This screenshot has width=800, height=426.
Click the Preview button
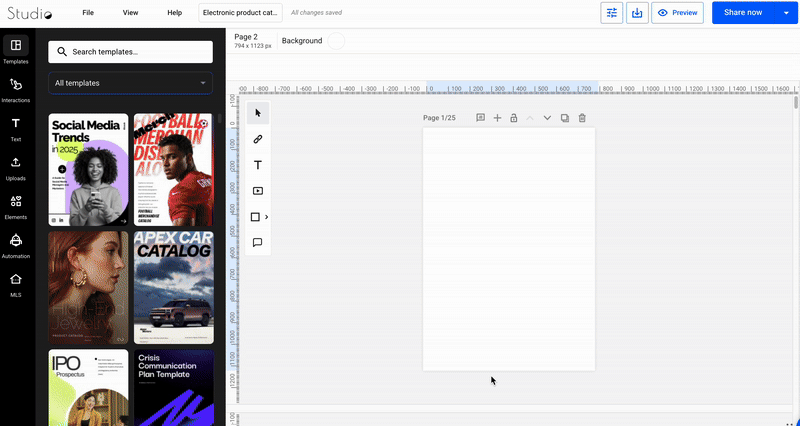[678, 13]
